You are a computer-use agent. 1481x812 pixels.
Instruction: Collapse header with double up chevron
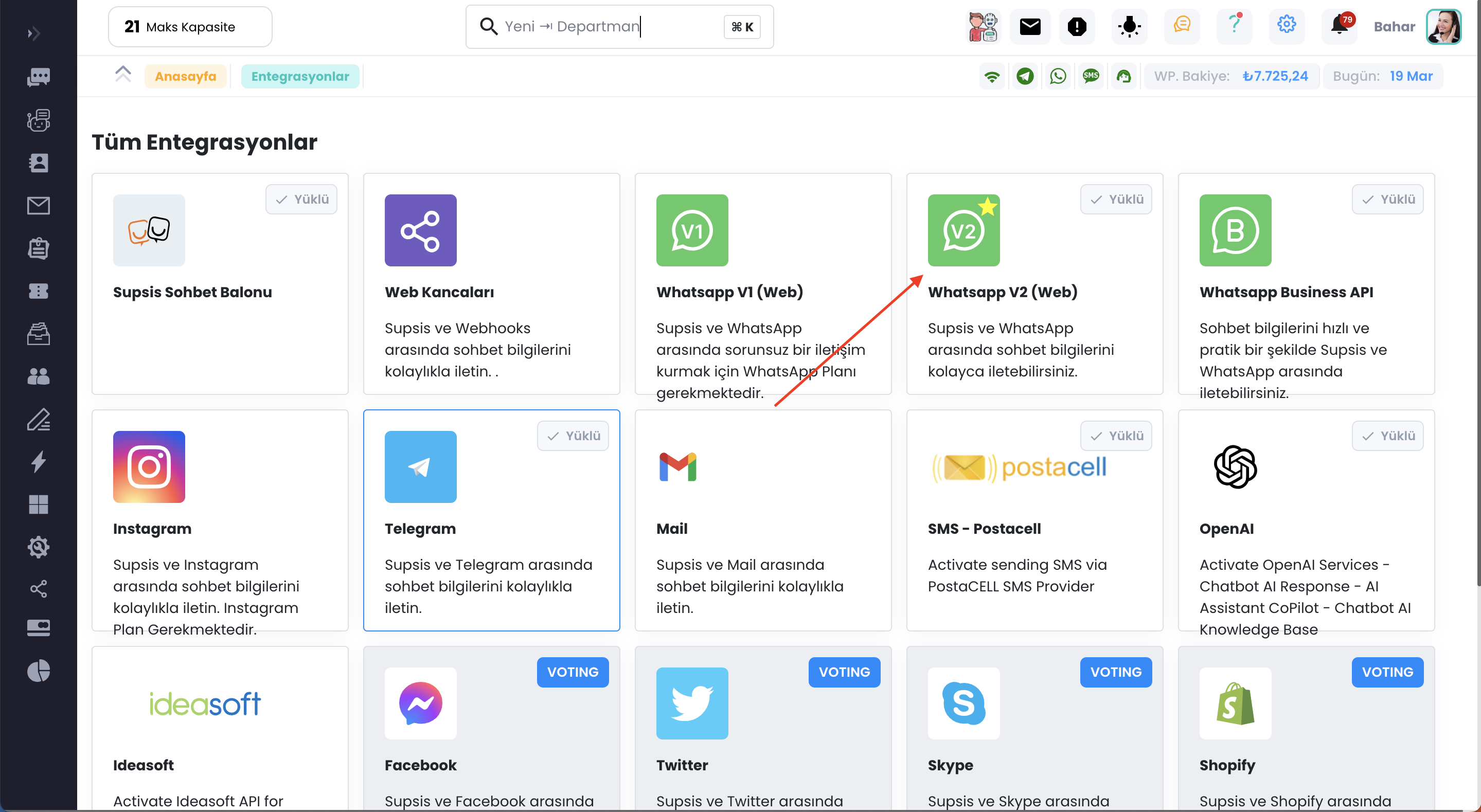pos(123,74)
